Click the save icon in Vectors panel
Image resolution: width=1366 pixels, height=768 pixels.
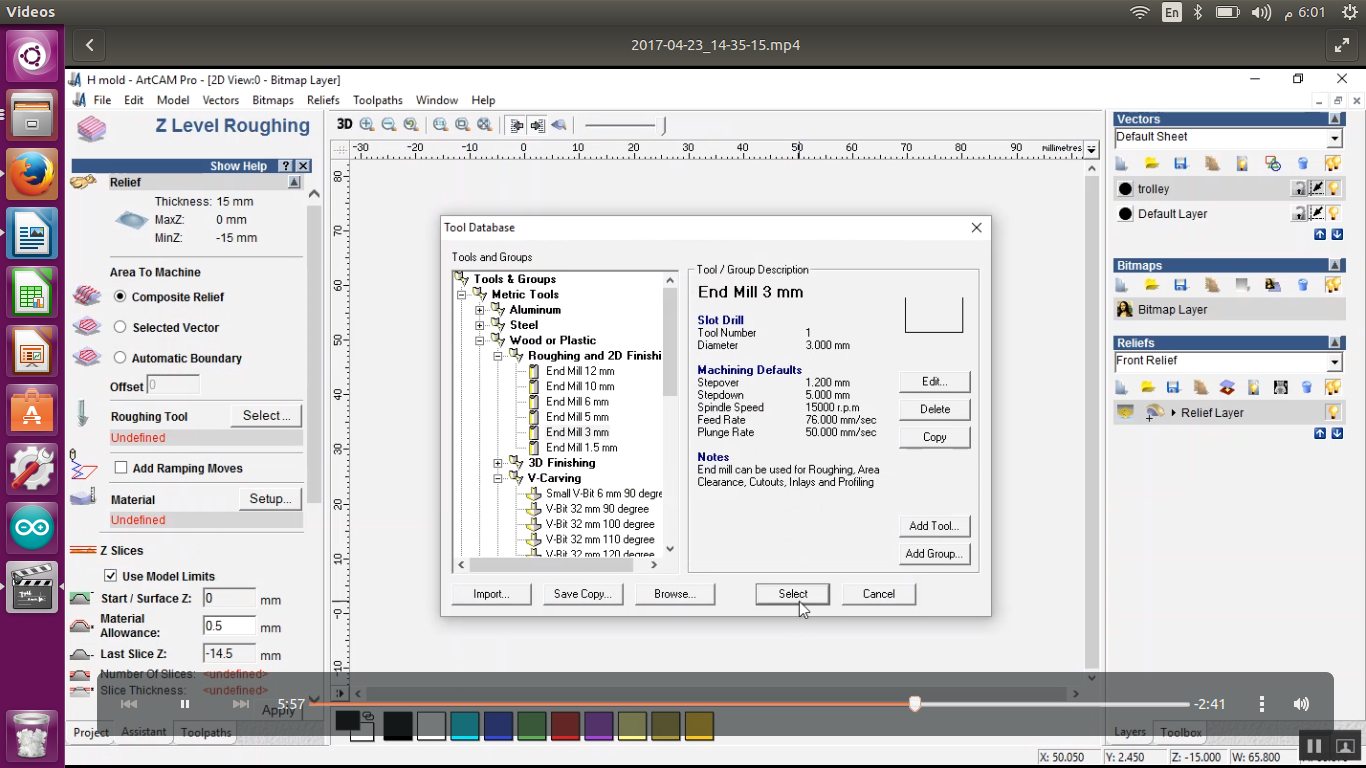(x=1181, y=163)
